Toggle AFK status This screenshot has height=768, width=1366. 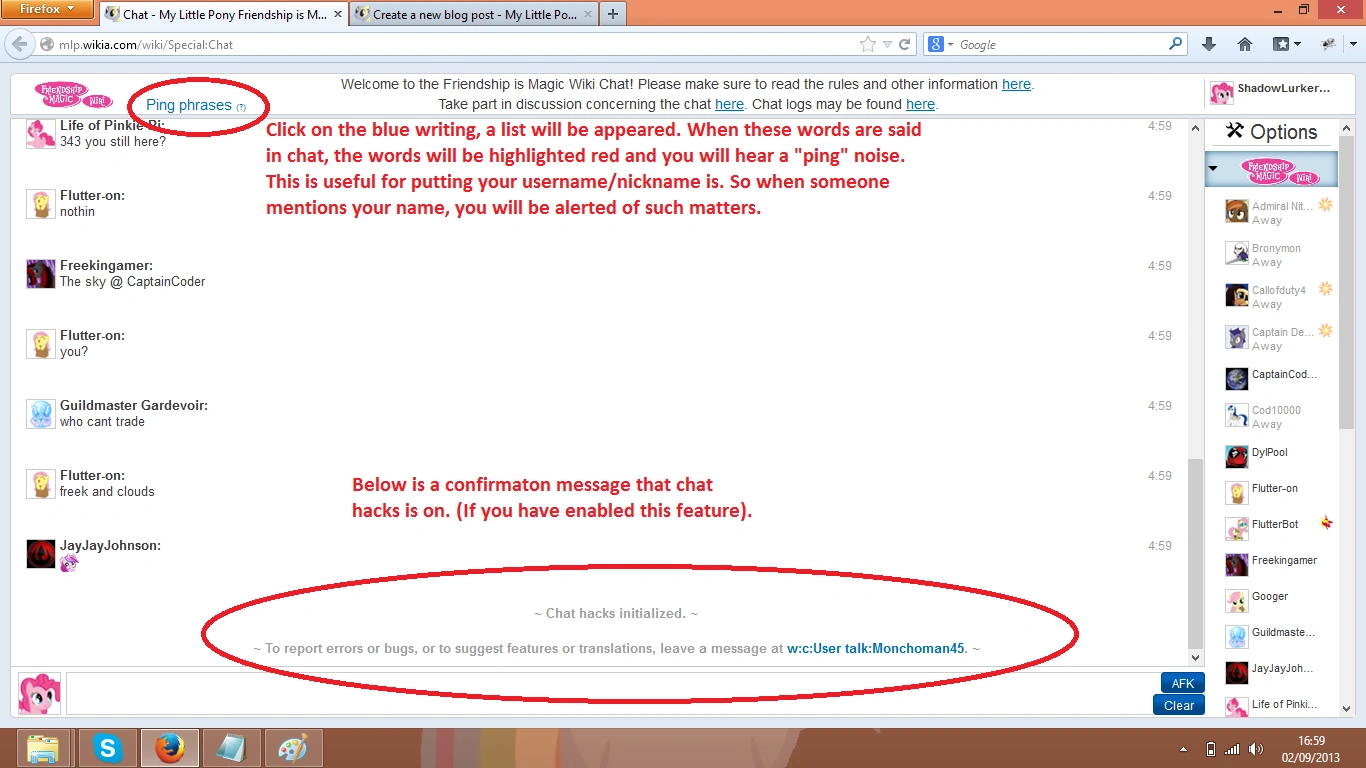pyautogui.click(x=1183, y=683)
